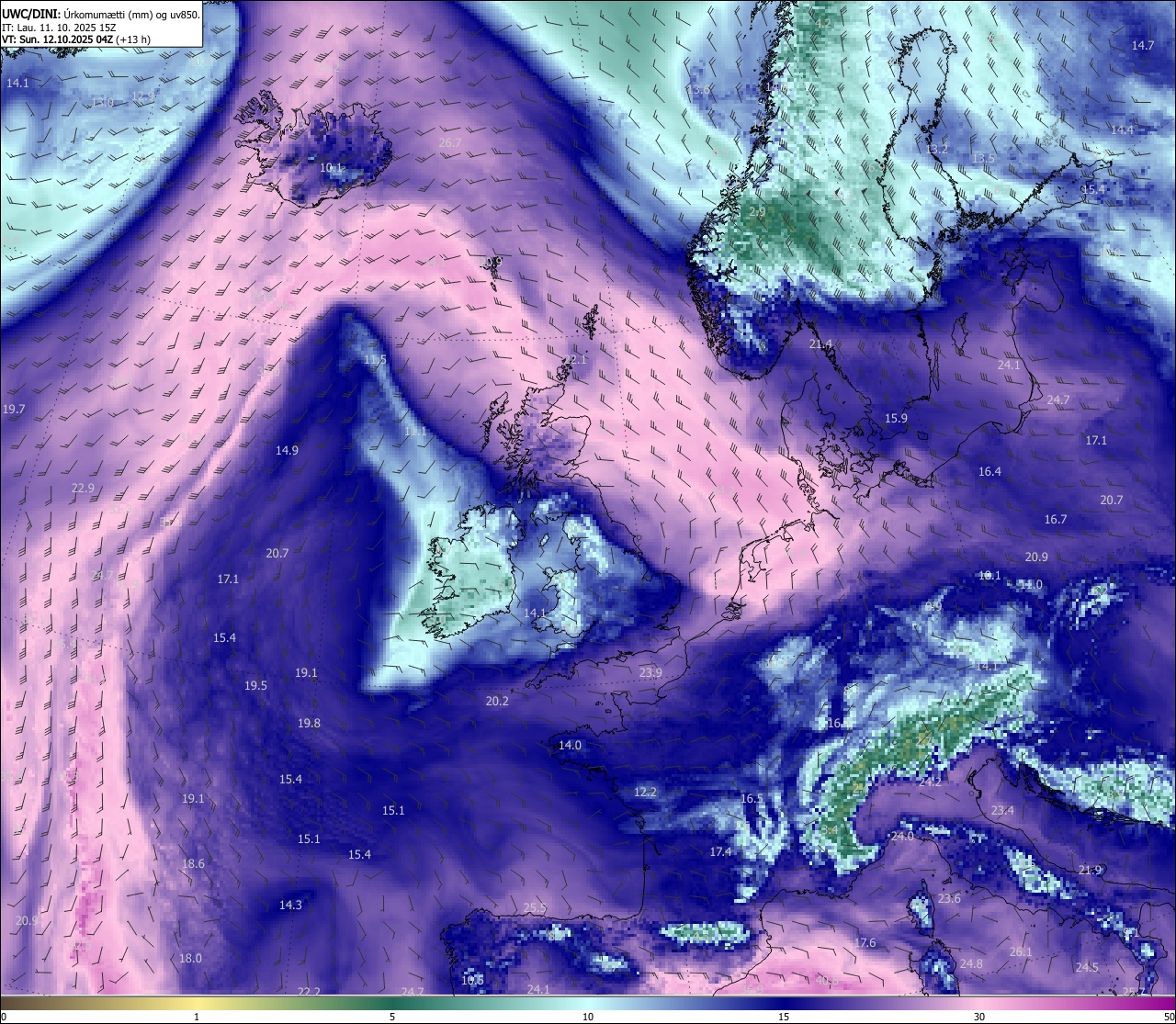Click the 14.3 value over the ocean
This screenshot has height=1024, width=1176.
tap(290, 905)
